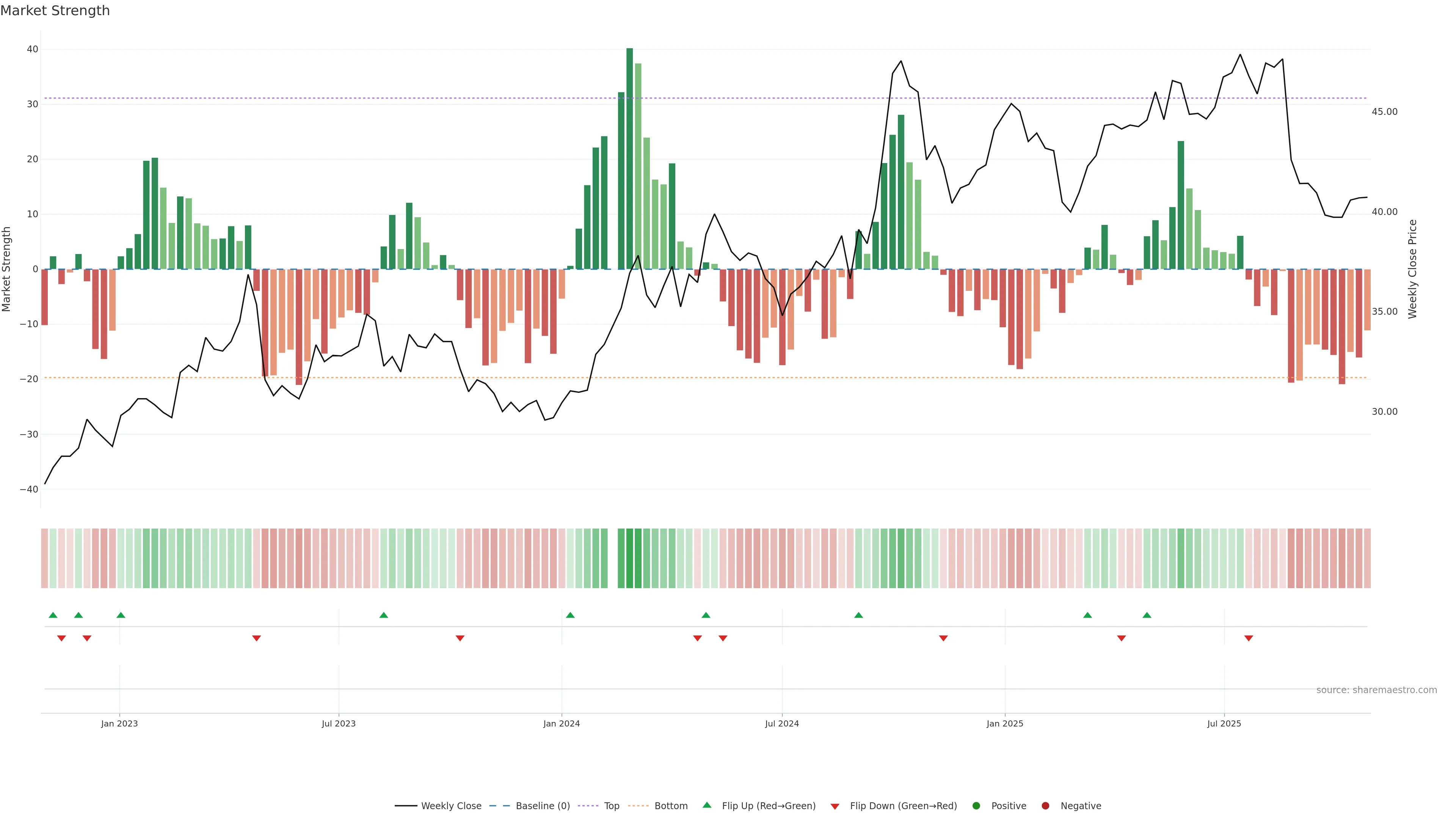Screen dimensions: 1456x819
Task: Click the rightmost red flip-down triangle after Jul 2025
Action: (x=1249, y=638)
